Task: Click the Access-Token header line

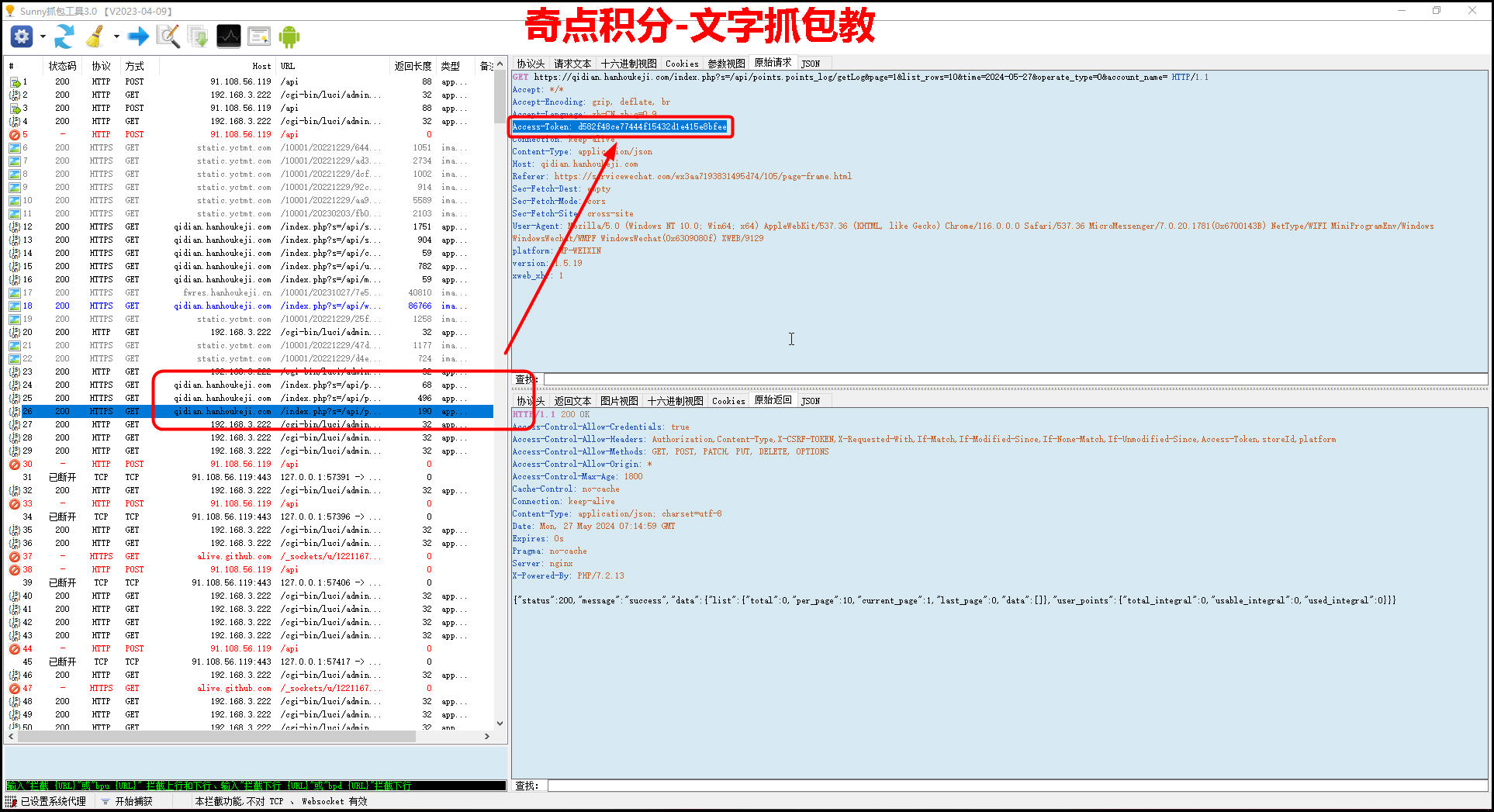Action: pyautogui.click(x=619, y=127)
